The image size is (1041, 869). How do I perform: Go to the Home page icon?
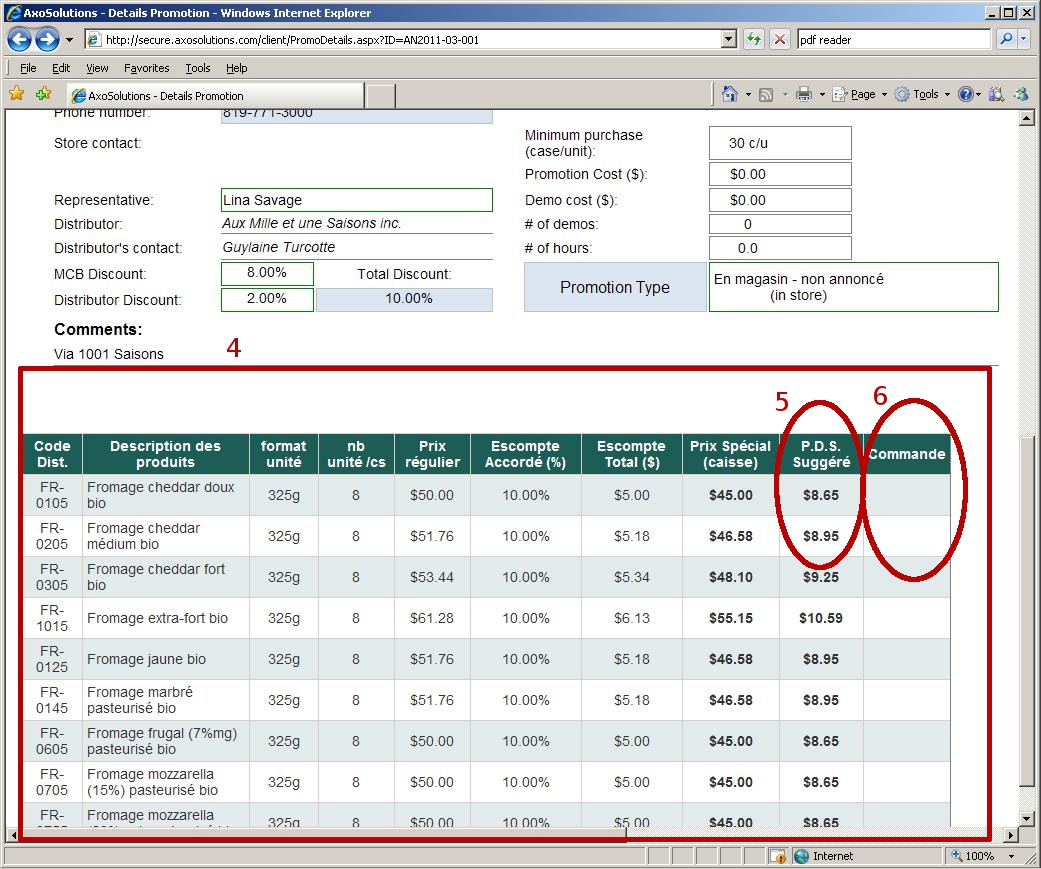[730, 94]
